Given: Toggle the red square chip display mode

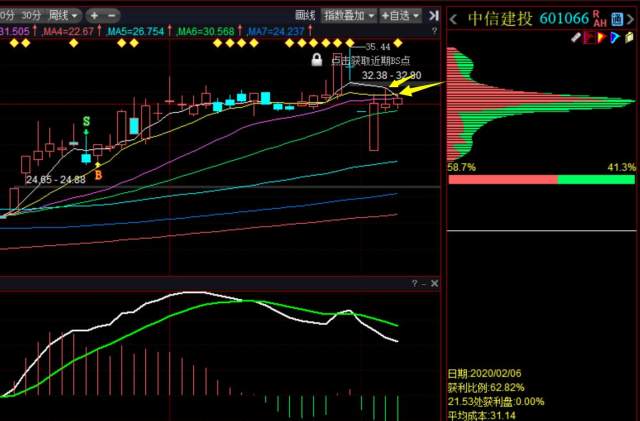Looking at the screenshot, I should 590,38.
